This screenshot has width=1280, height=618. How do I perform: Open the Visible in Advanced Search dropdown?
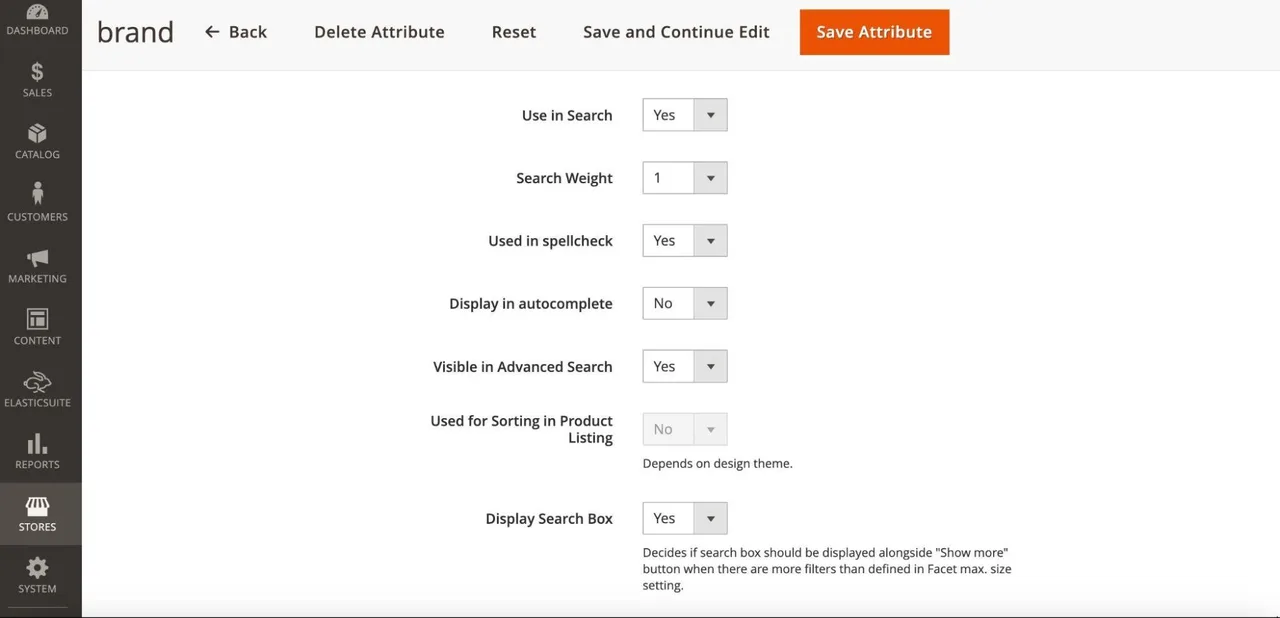(x=684, y=366)
